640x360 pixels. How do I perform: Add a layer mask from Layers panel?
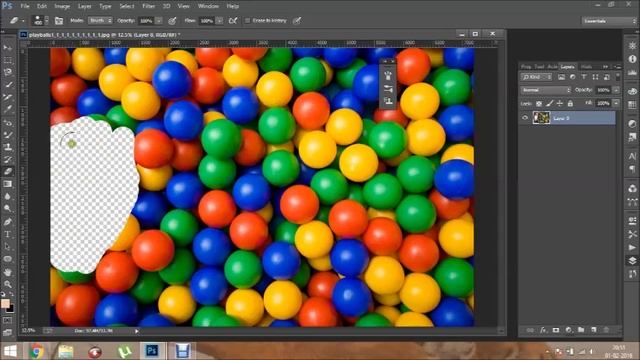[x=556, y=330]
